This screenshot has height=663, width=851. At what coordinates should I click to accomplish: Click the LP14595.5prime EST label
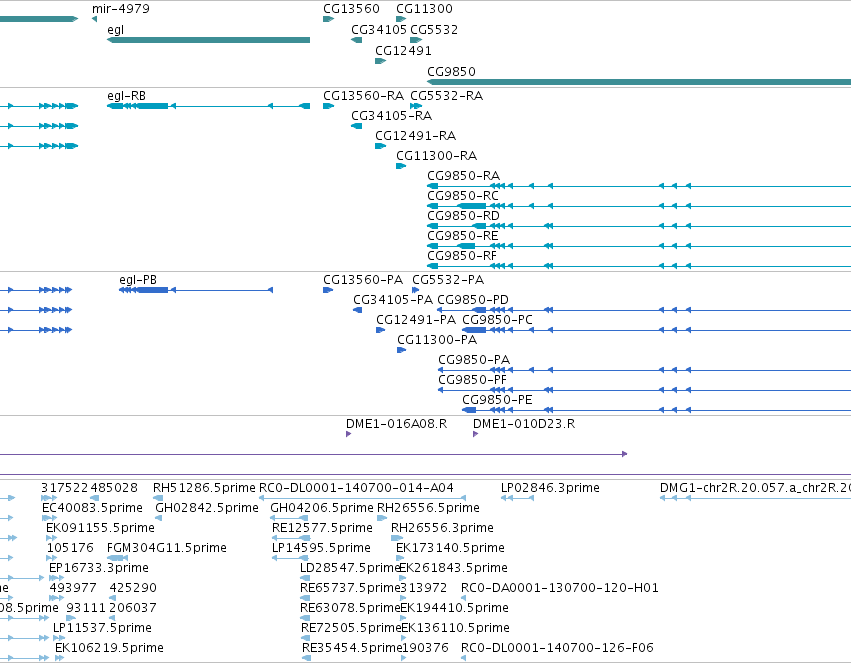click(x=321, y=549)
